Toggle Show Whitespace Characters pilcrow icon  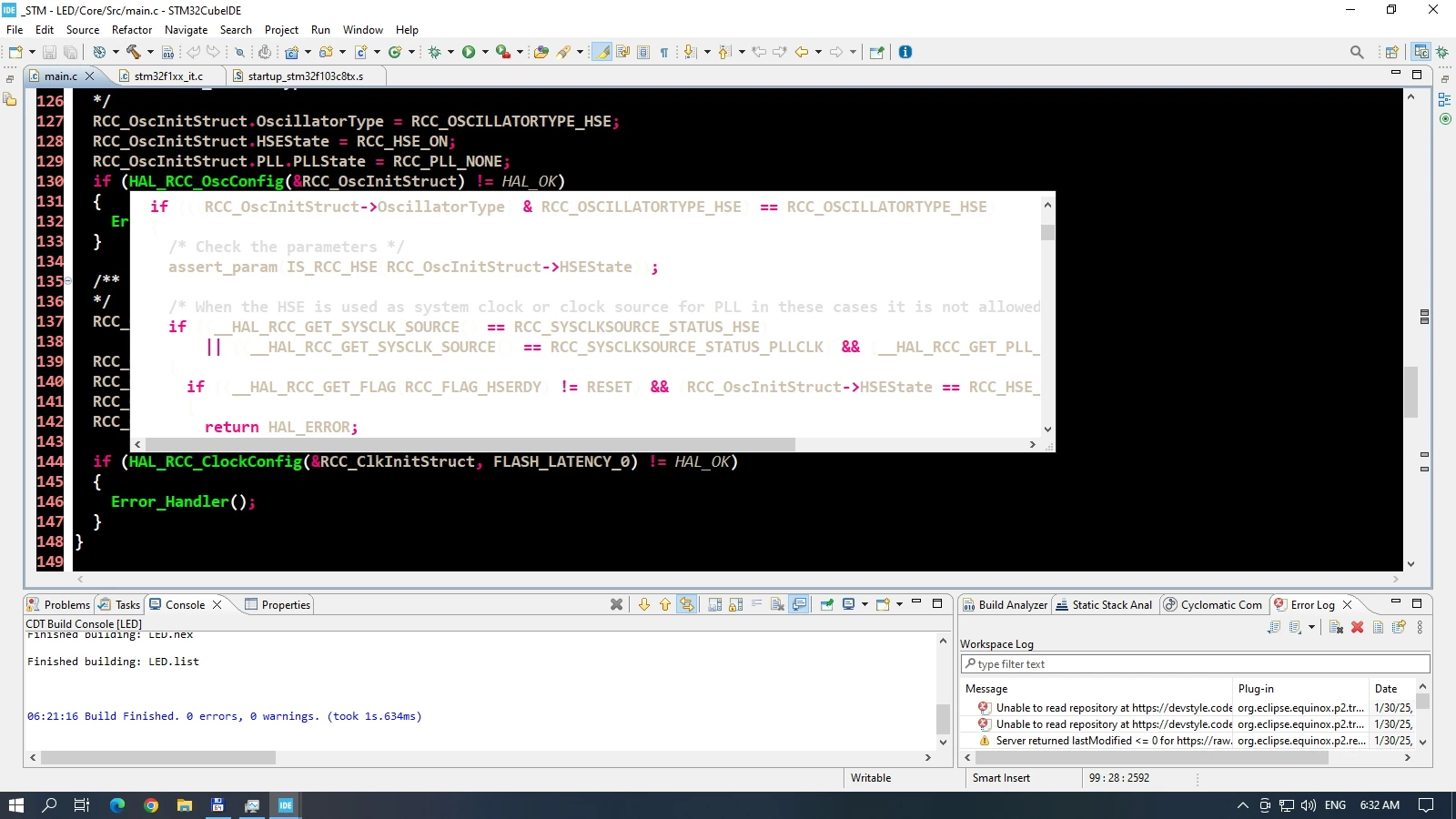(x=664, y=52)
